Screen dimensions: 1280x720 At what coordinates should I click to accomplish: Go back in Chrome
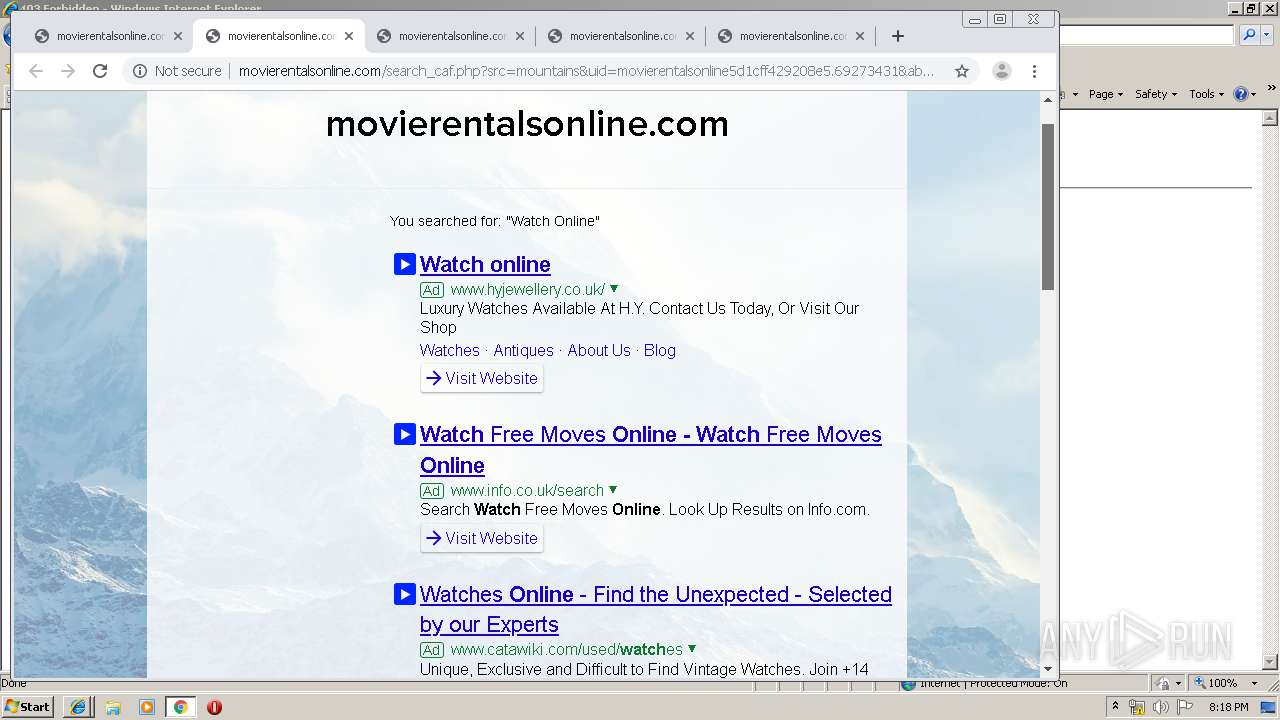coord(36,71)
